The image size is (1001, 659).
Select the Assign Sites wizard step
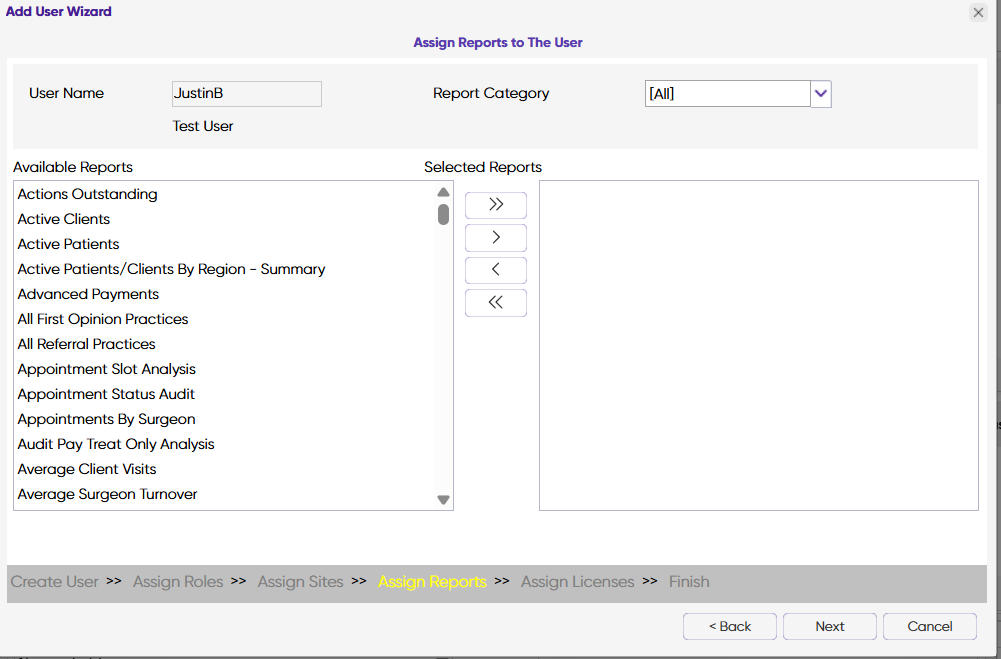(x=301, y=582)
